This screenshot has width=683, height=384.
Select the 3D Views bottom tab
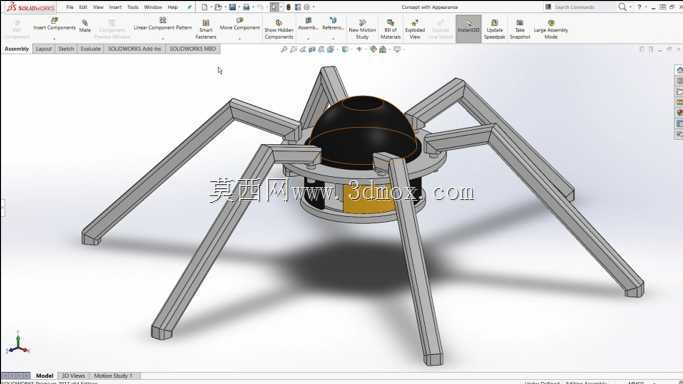coord(73,375)
